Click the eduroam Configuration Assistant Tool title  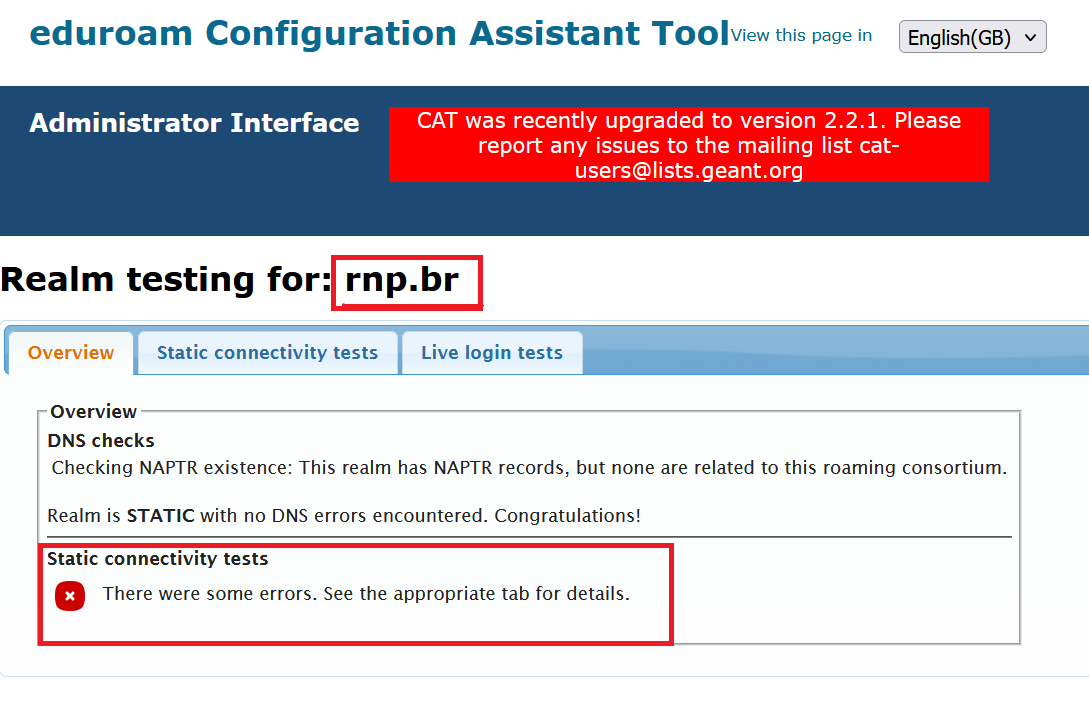click(x=379, y=34)
